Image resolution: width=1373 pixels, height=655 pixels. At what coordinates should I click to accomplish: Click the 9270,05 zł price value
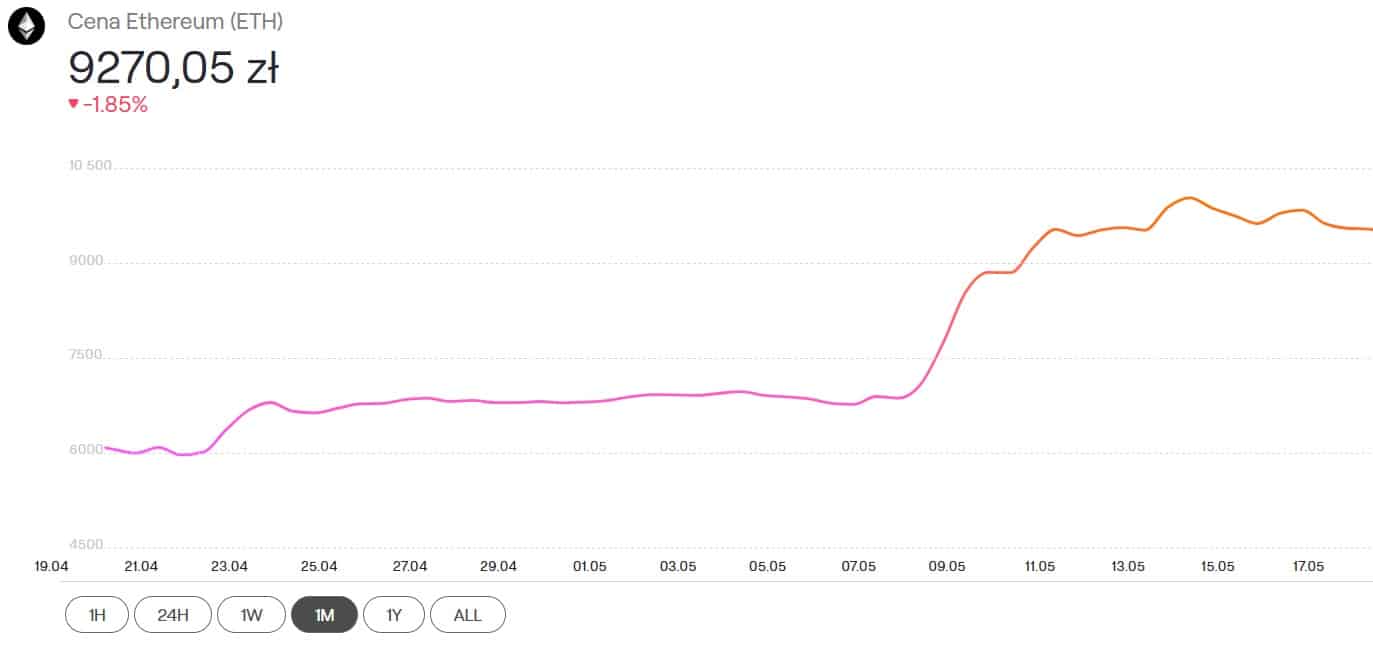point(173,67)
